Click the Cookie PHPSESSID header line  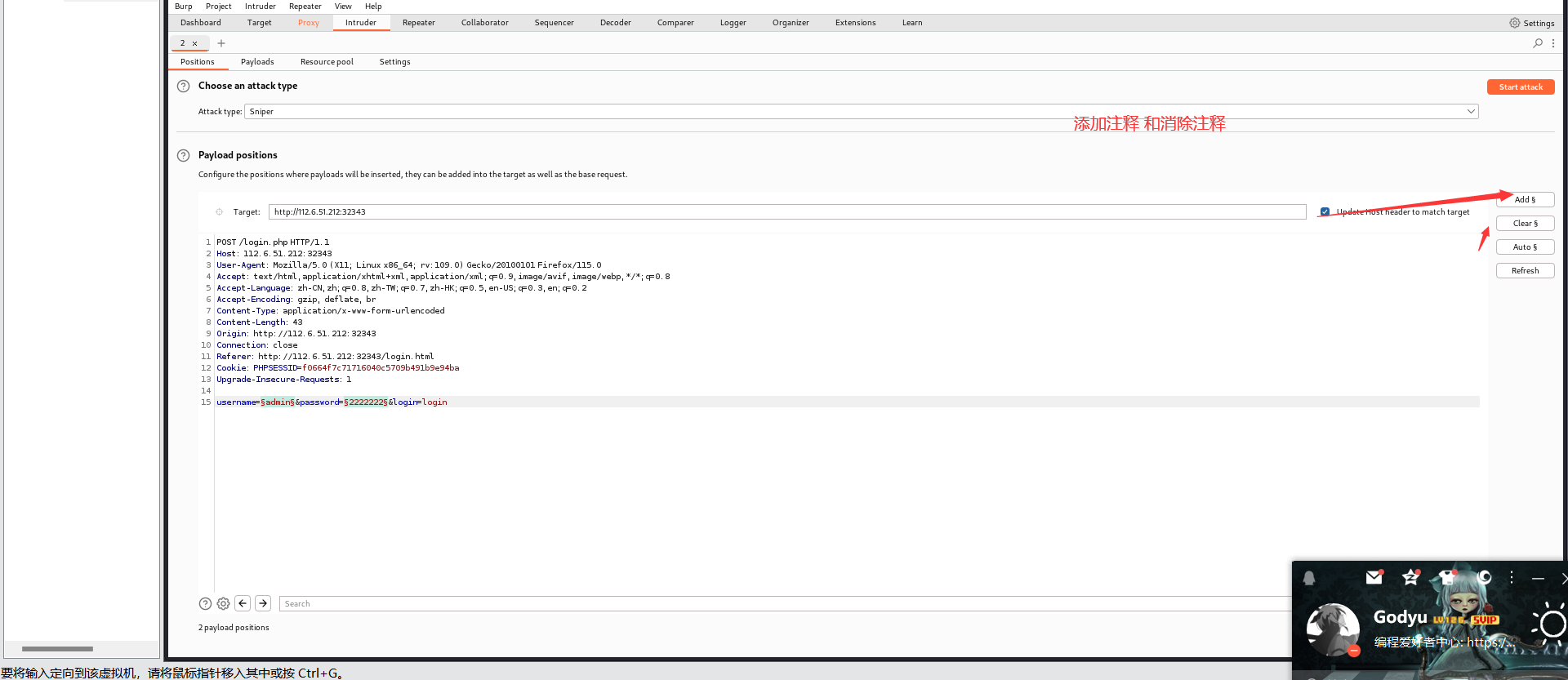(x=338, y=368)
